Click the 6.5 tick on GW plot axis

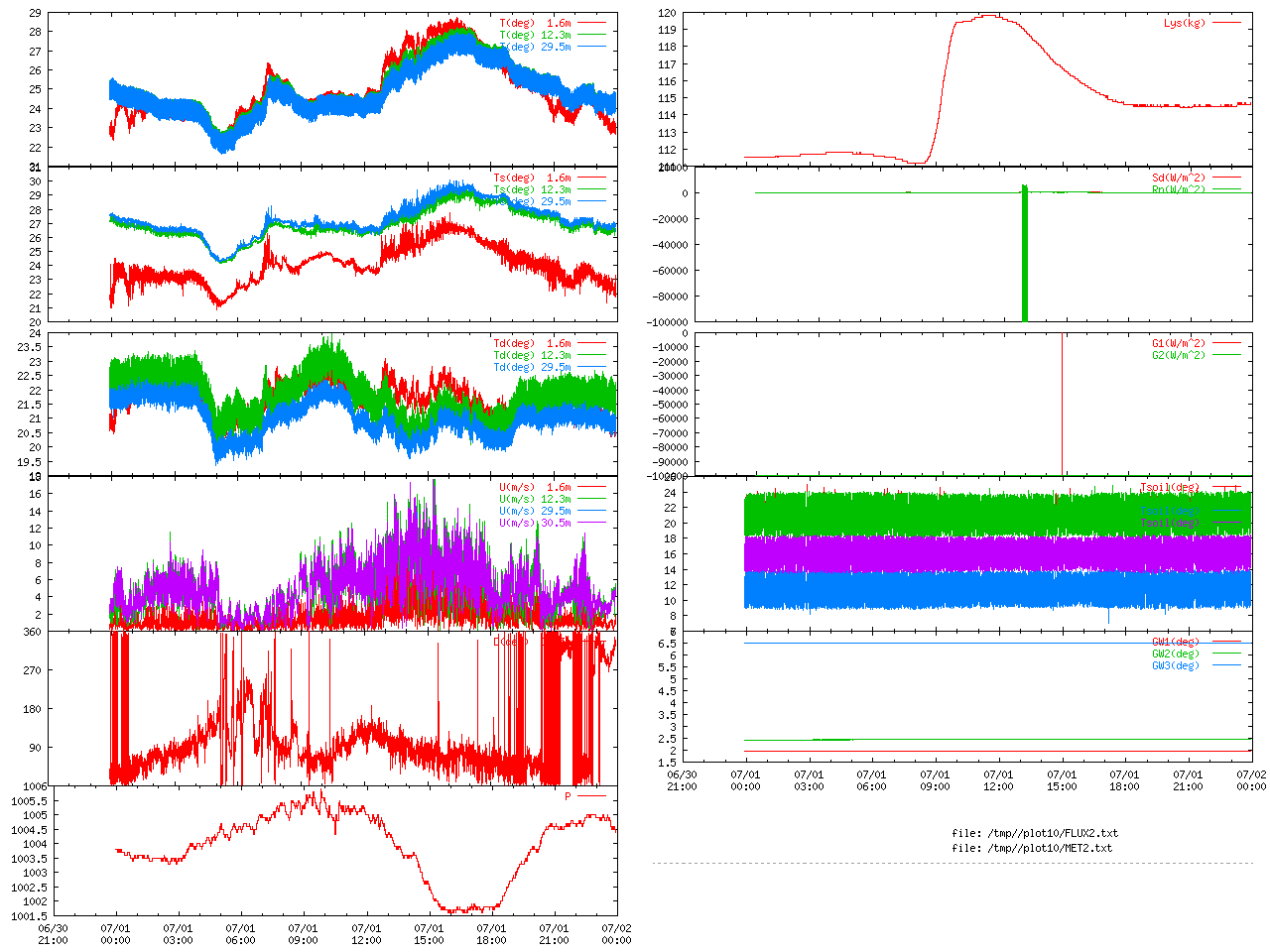668,645
